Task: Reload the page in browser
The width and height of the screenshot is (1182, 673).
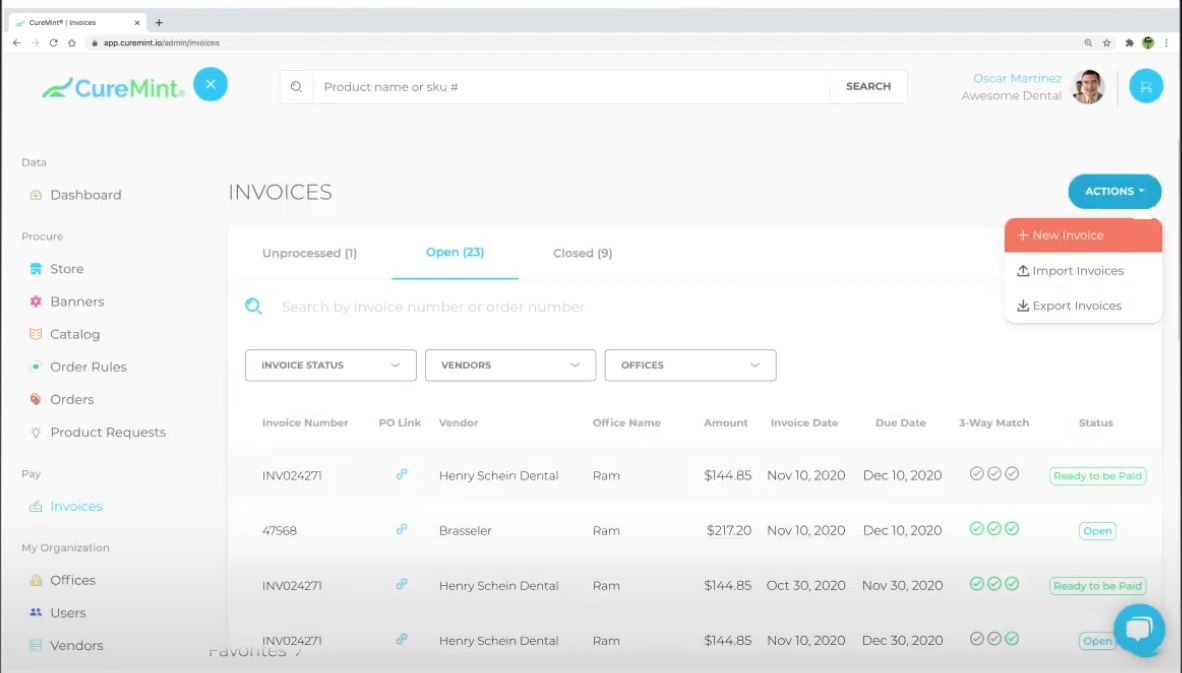Action: click(x=54, y=43)
